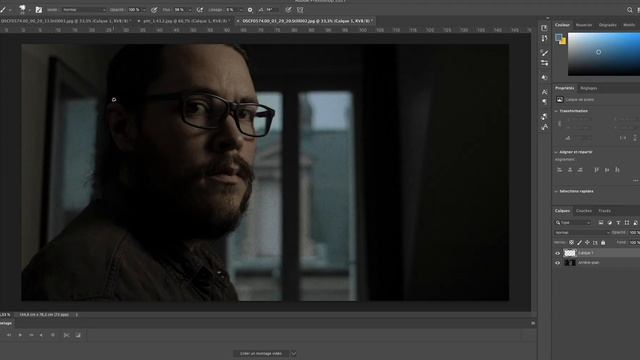This screenshot has width=640, height=360.
Task: Select the Couleur panel tab
Action: (562, 25)
